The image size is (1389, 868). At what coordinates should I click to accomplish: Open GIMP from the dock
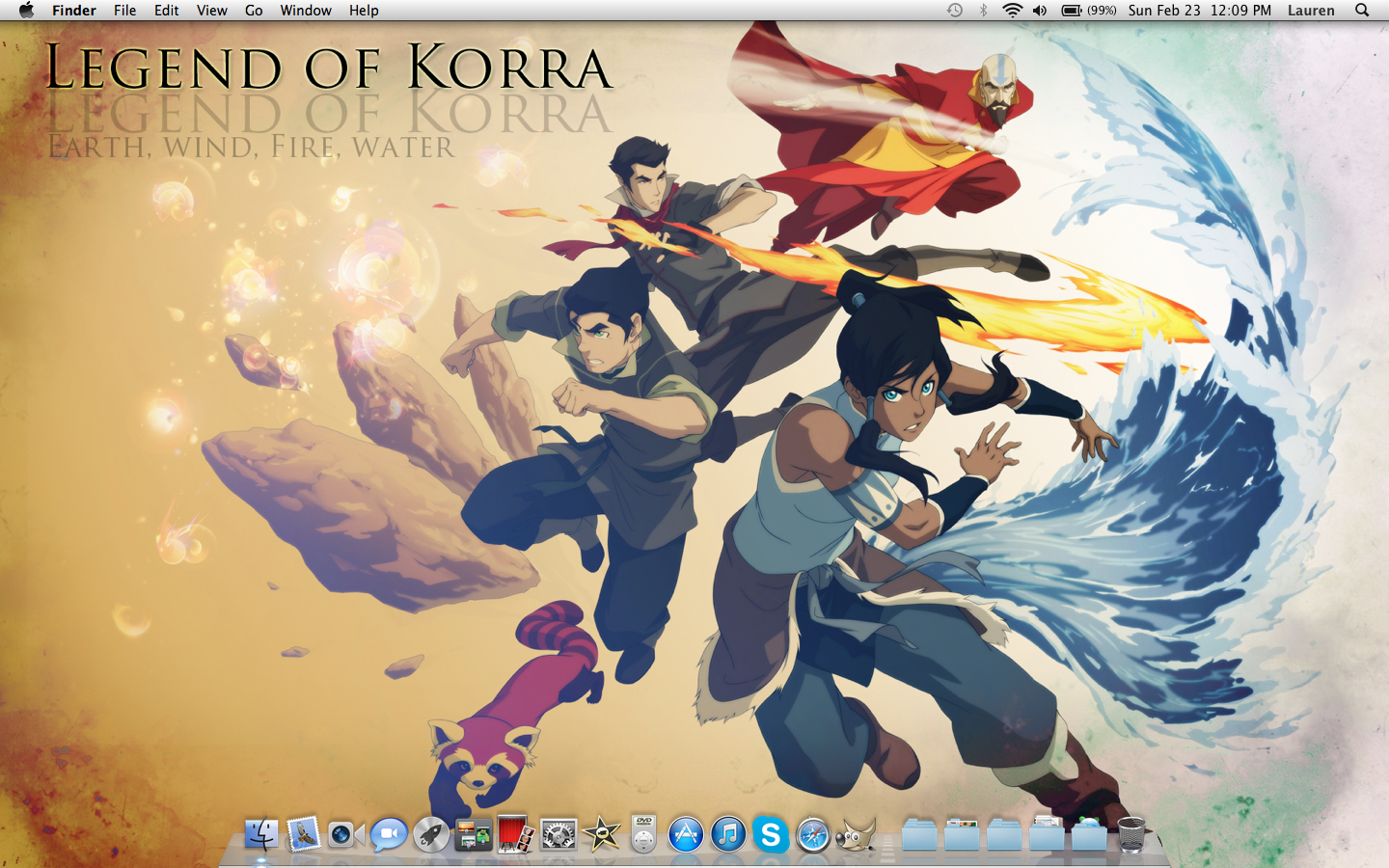point(856,834)
